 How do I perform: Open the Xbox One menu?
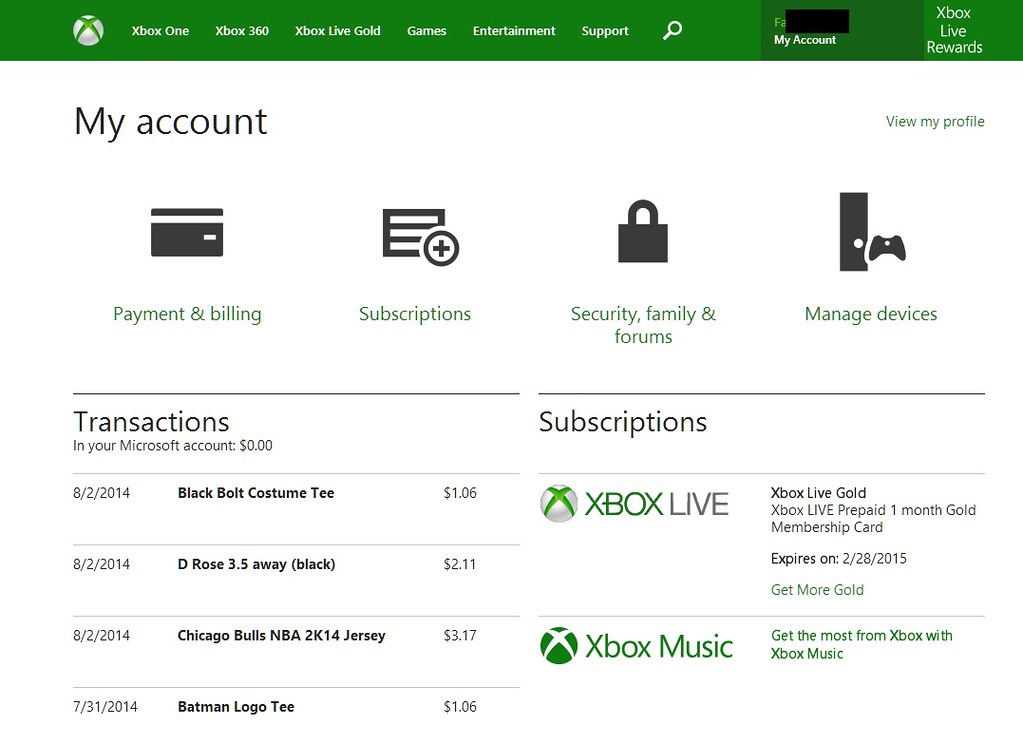pyautogui.click(x=160, y=31)
